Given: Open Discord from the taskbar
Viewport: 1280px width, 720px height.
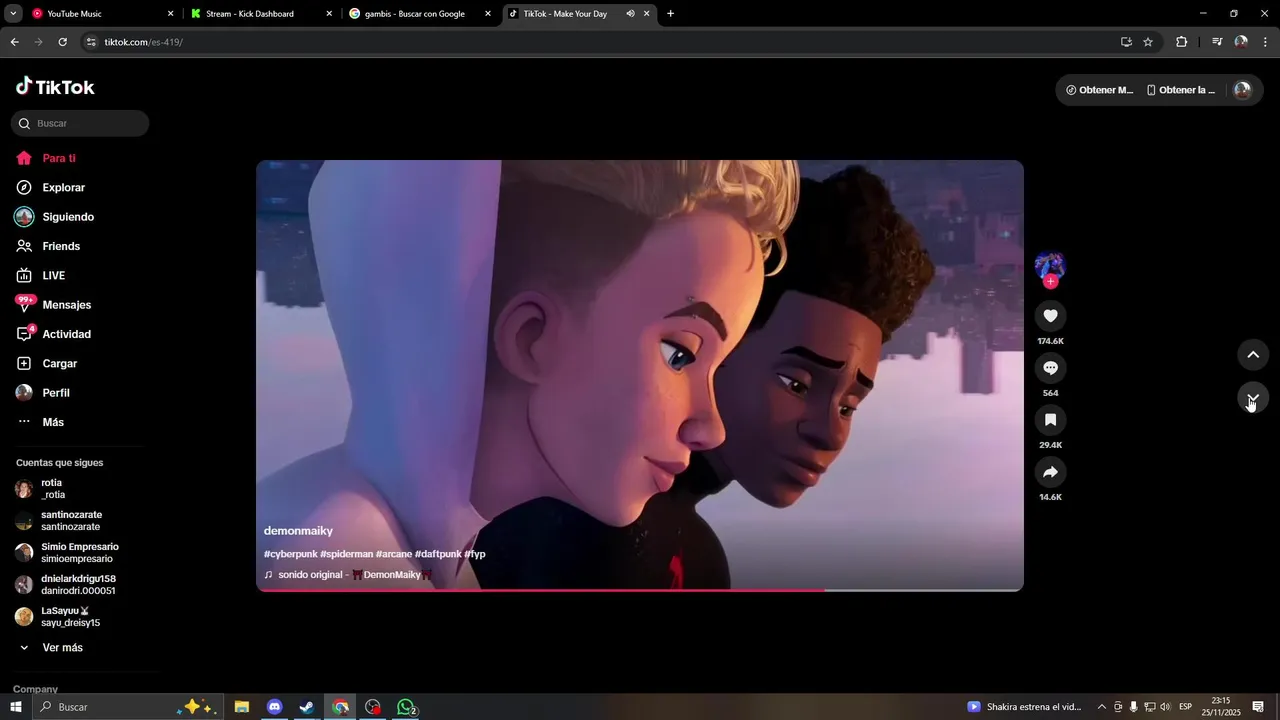Looking at the screenshot, I should 275,707.
